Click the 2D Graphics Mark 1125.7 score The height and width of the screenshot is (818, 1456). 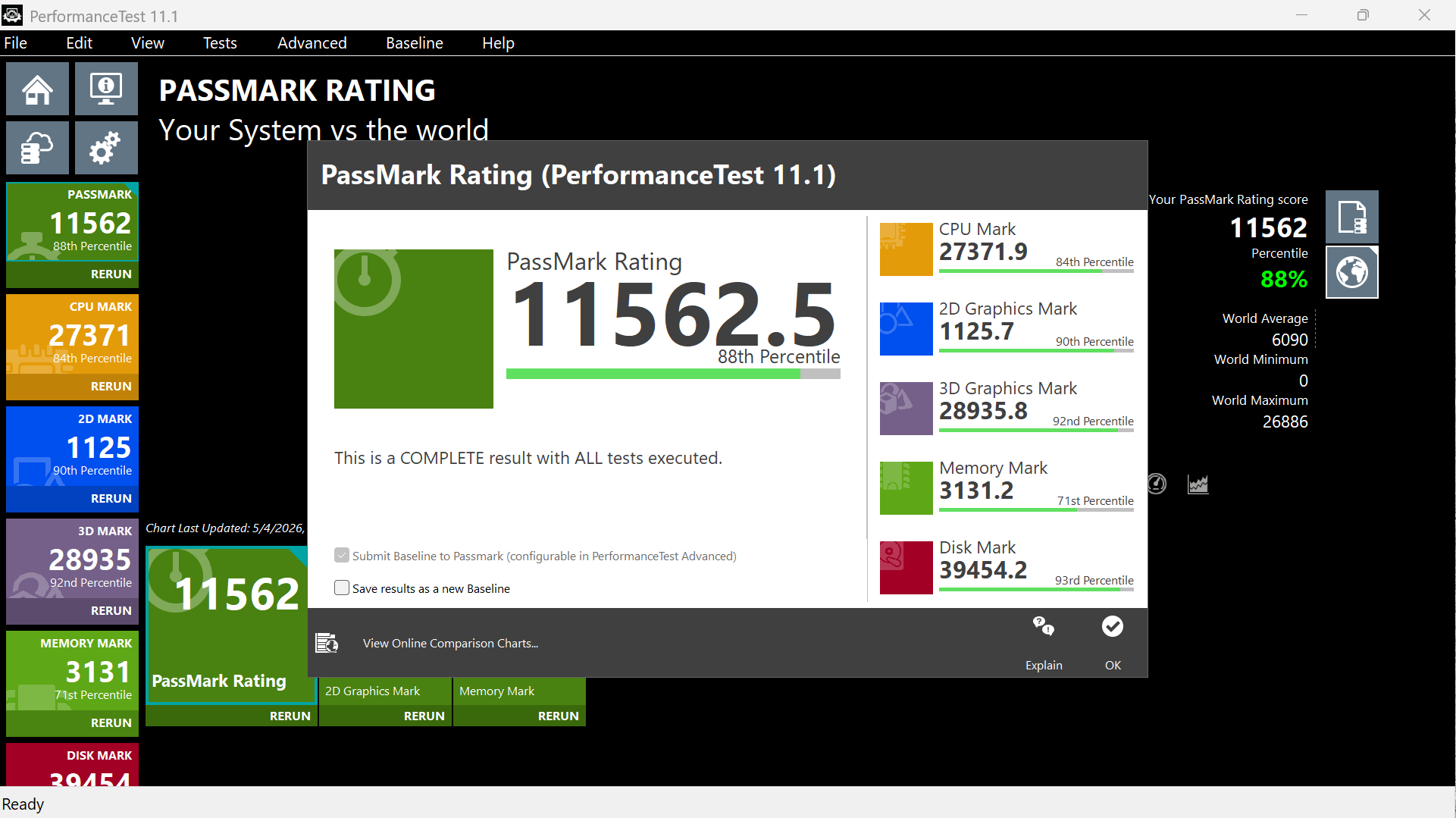coord(976,331)
